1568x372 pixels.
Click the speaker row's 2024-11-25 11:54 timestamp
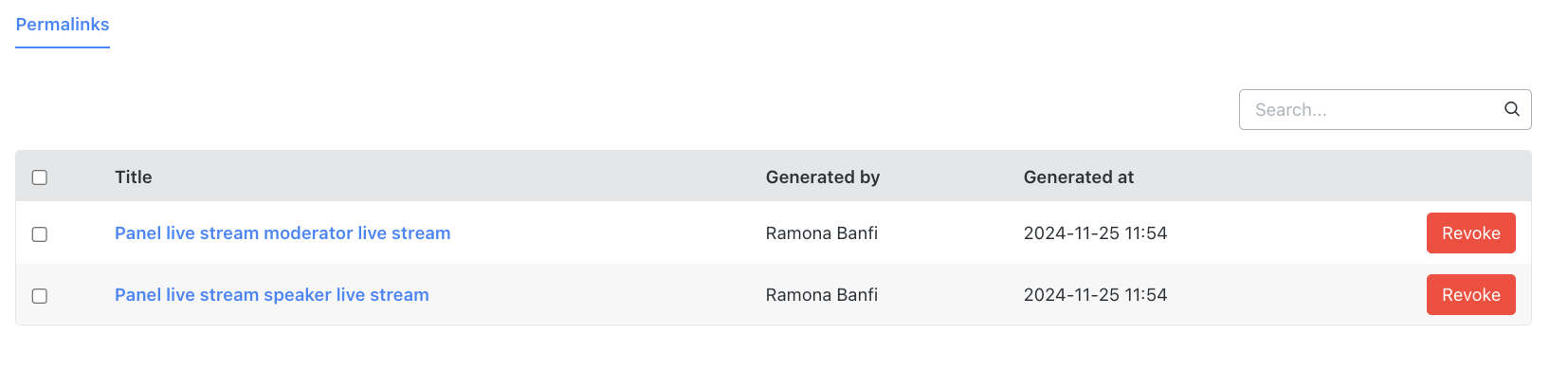click(1095, 295)
